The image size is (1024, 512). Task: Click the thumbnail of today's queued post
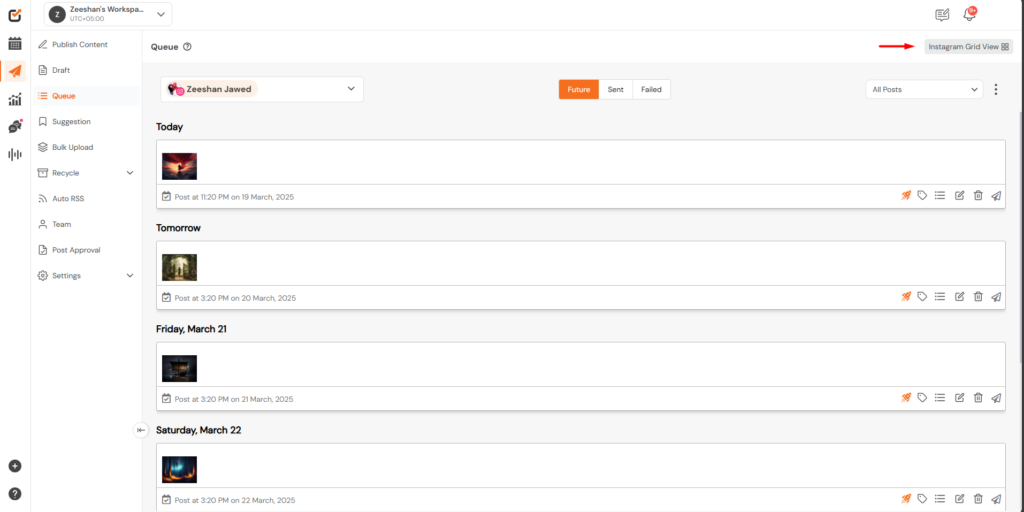coord(180,166)
